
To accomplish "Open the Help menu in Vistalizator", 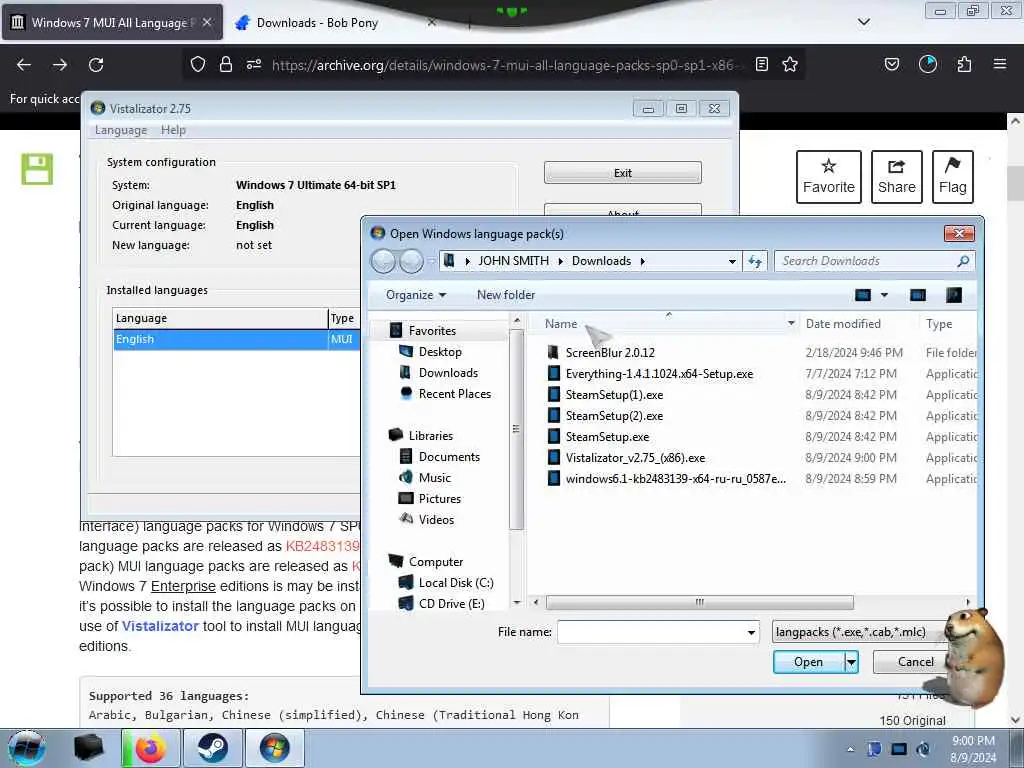I will 174,130.
